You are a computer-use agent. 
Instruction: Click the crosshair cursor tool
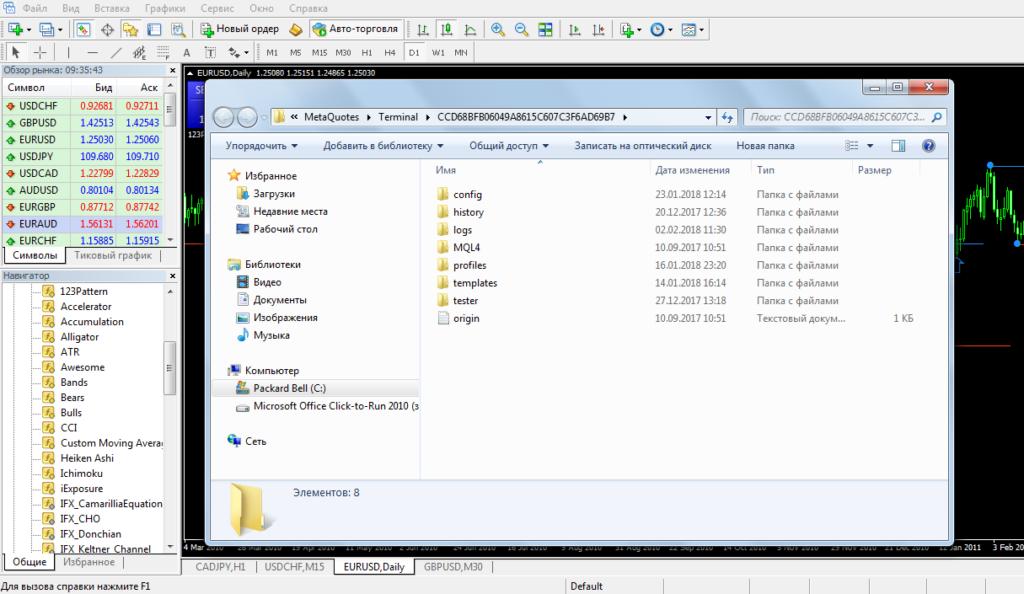[40, 52]
